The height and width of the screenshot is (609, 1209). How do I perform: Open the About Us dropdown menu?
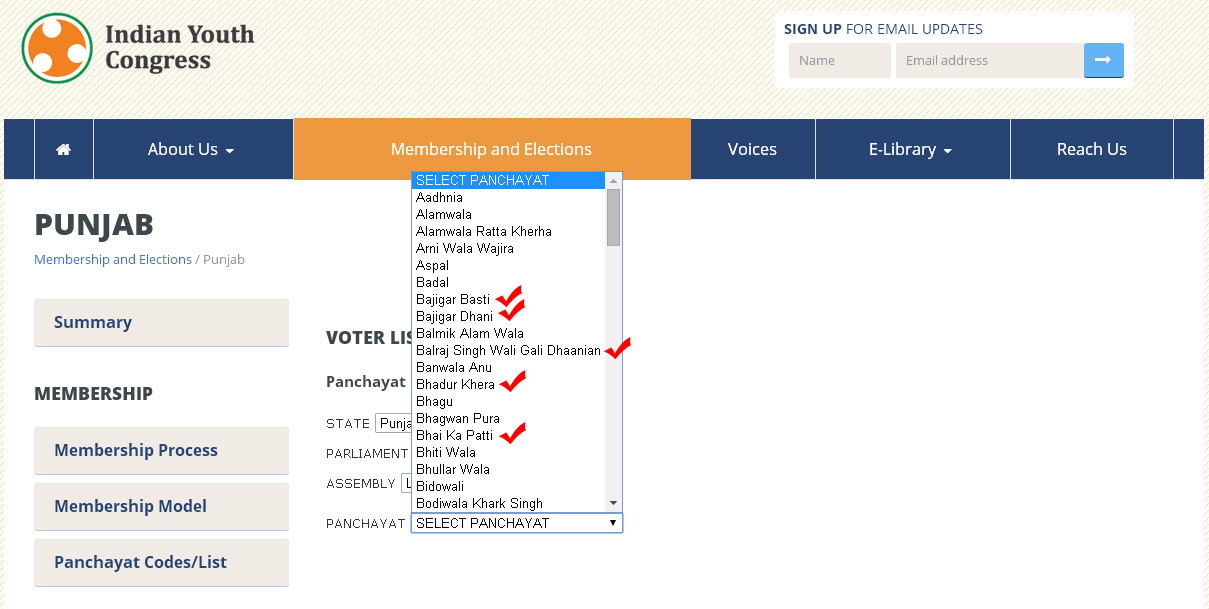pos(191,149)
